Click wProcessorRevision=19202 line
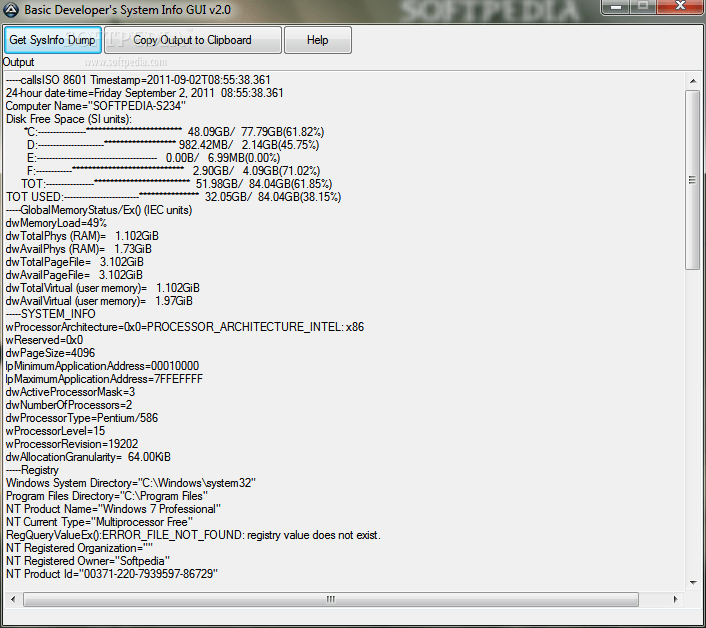The width and height of the screenshot is (706, 628). click(x=72, y=444)
